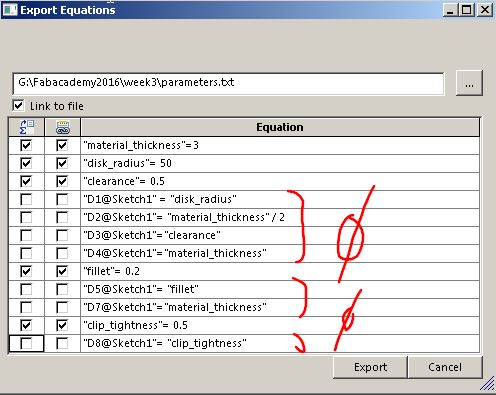The width and height of the screenshot is (496, 395).
Task: Uncheck export checkbox for material_thickness row
Action: click(26, 145)
